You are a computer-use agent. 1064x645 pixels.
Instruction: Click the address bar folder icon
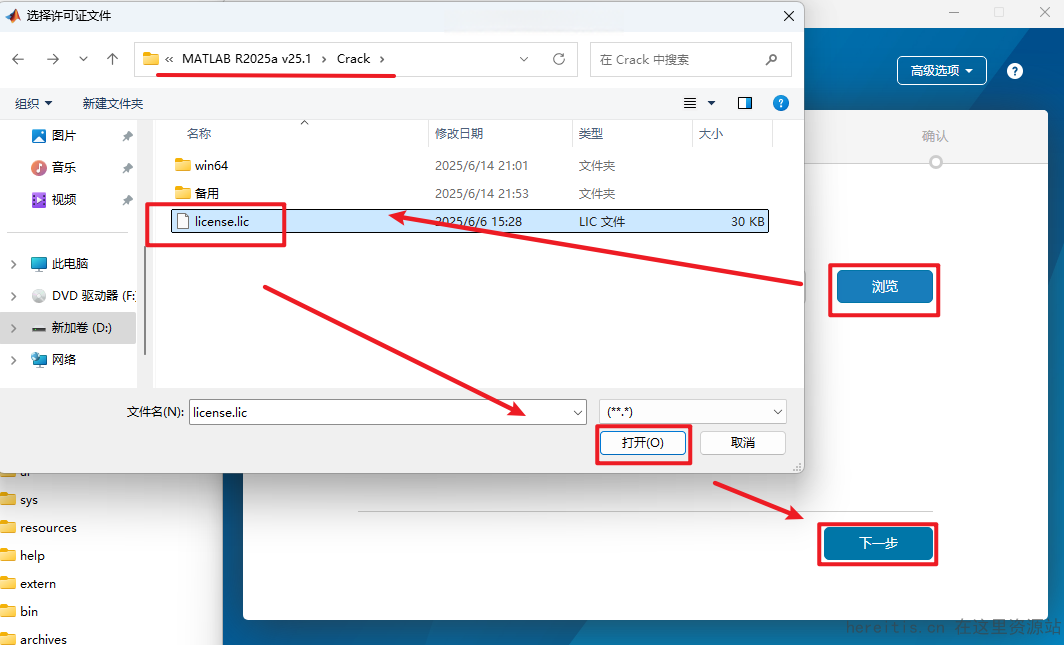[151, 59]
